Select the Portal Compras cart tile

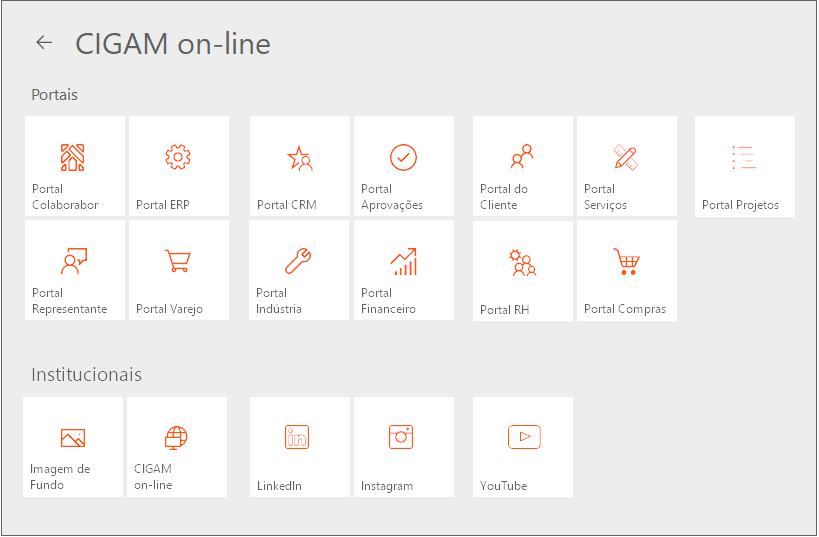626,271
